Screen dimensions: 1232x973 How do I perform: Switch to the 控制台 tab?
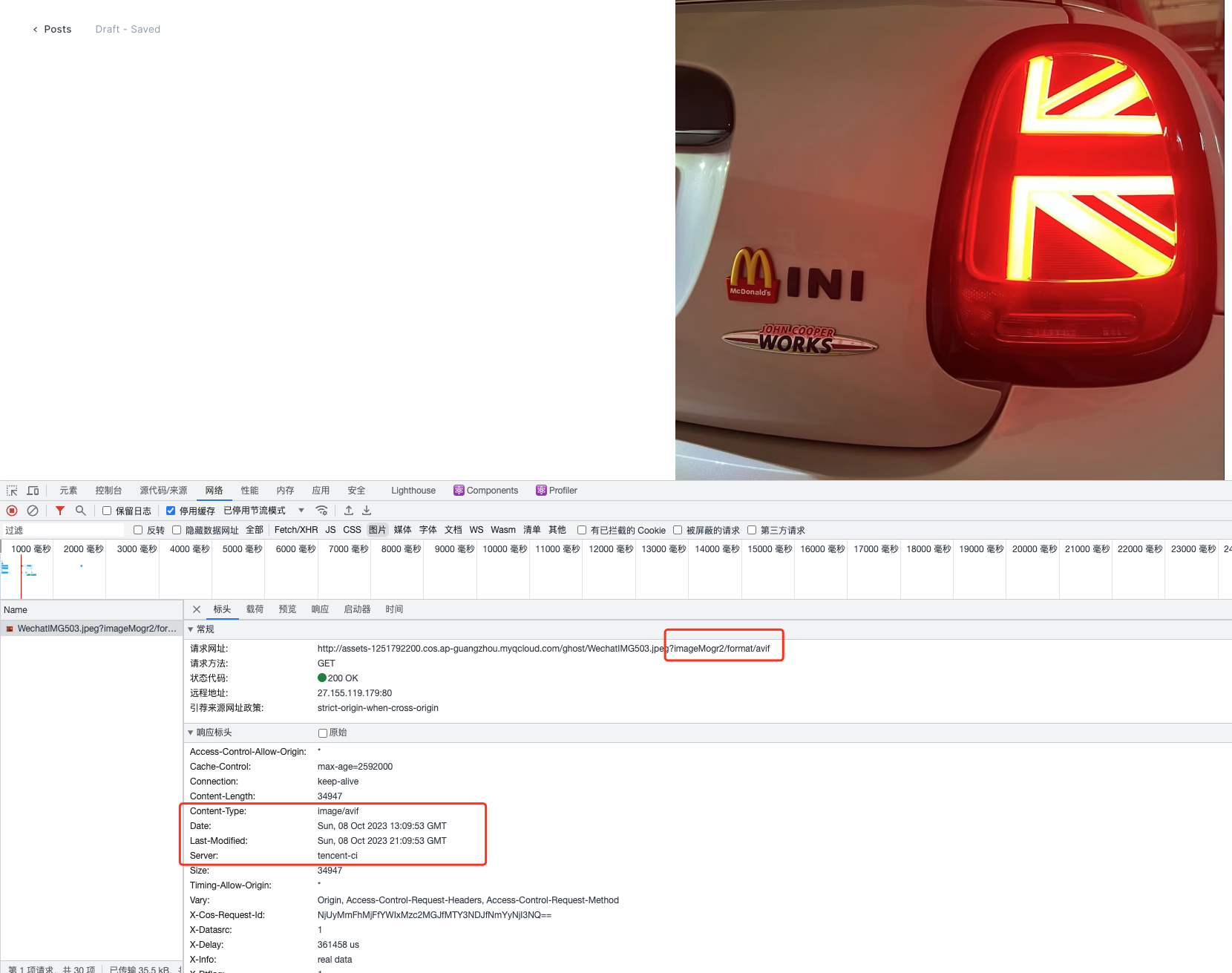[108, 491]
